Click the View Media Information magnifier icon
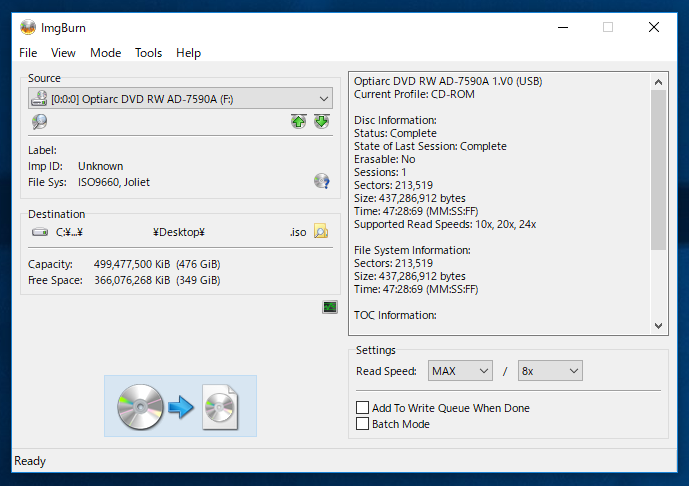The height and width of the screenshot is (486, 689). [40, 122]
